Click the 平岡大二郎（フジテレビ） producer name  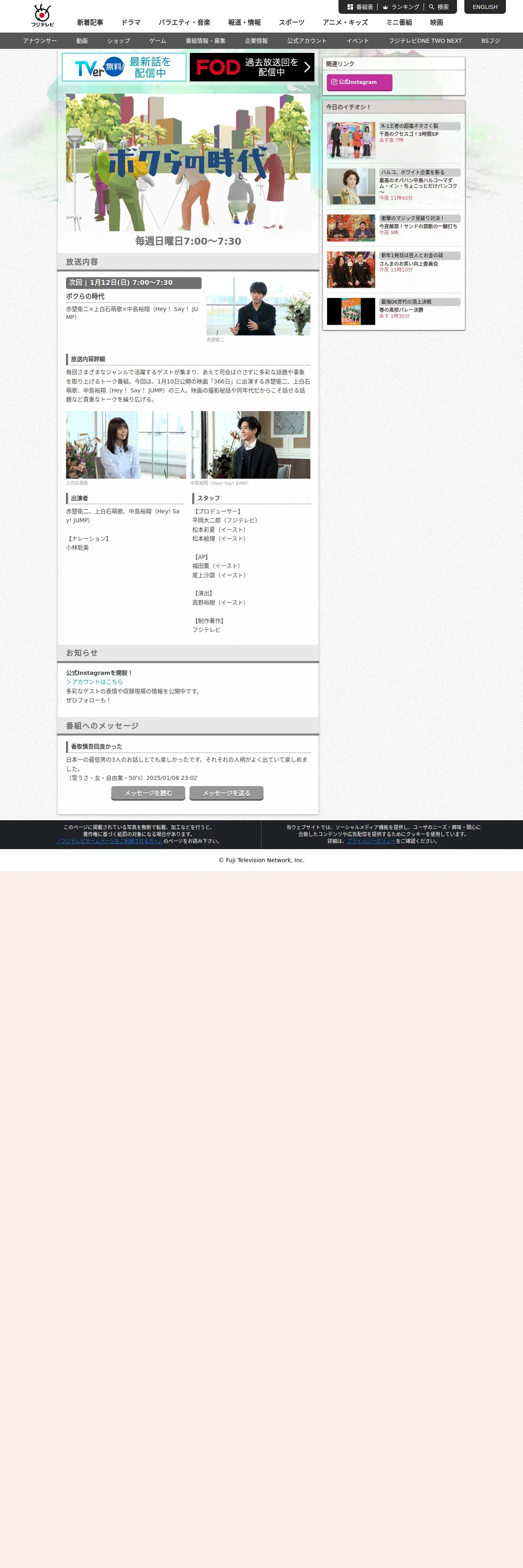click(226, 521)
